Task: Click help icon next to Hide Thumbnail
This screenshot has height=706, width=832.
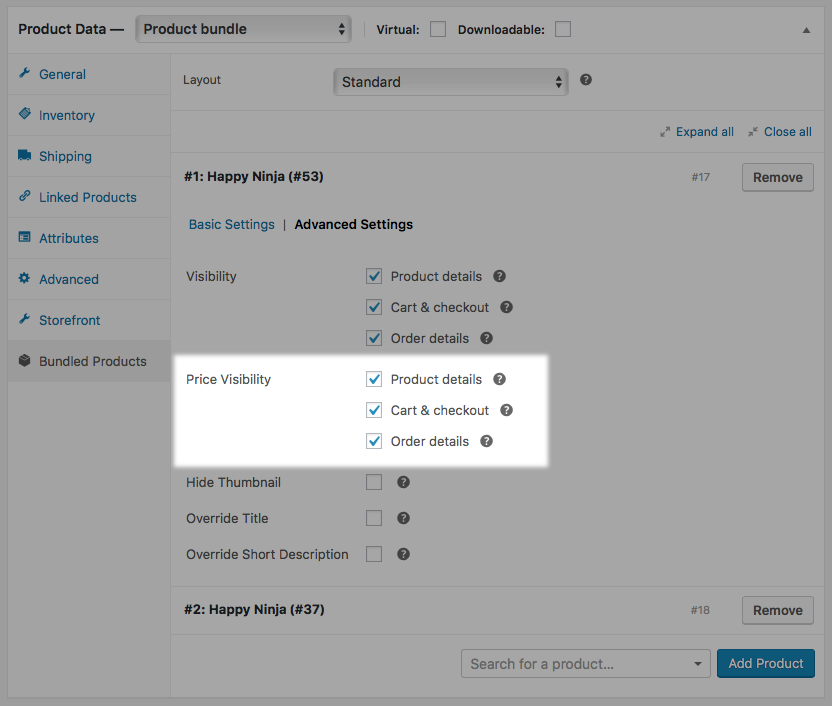Action: tap(403, 482)
